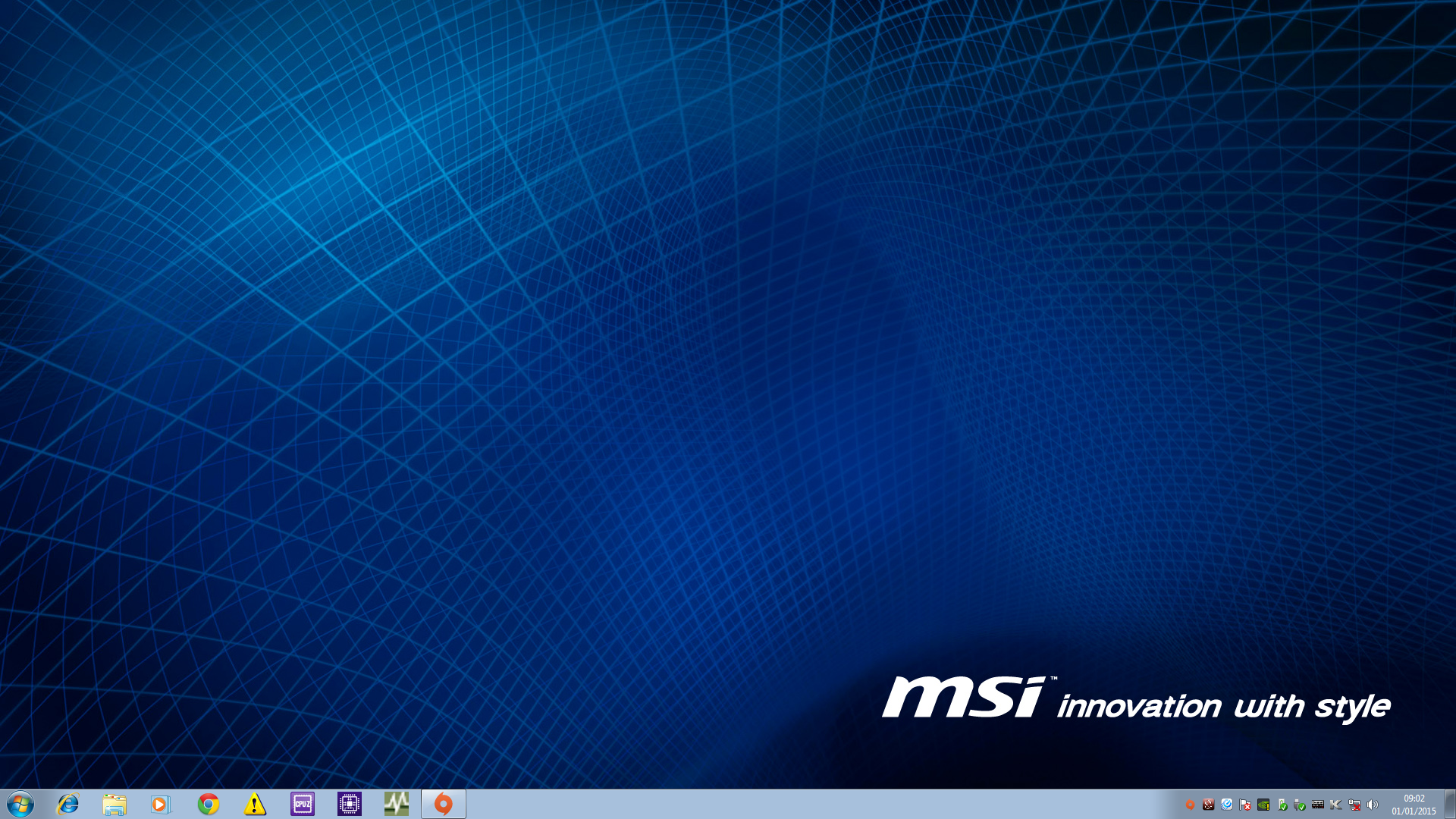Viewport: 1456px width, 819px height.
Task: Click the Origin icon in system tray
Action: tap(1190, 805)
